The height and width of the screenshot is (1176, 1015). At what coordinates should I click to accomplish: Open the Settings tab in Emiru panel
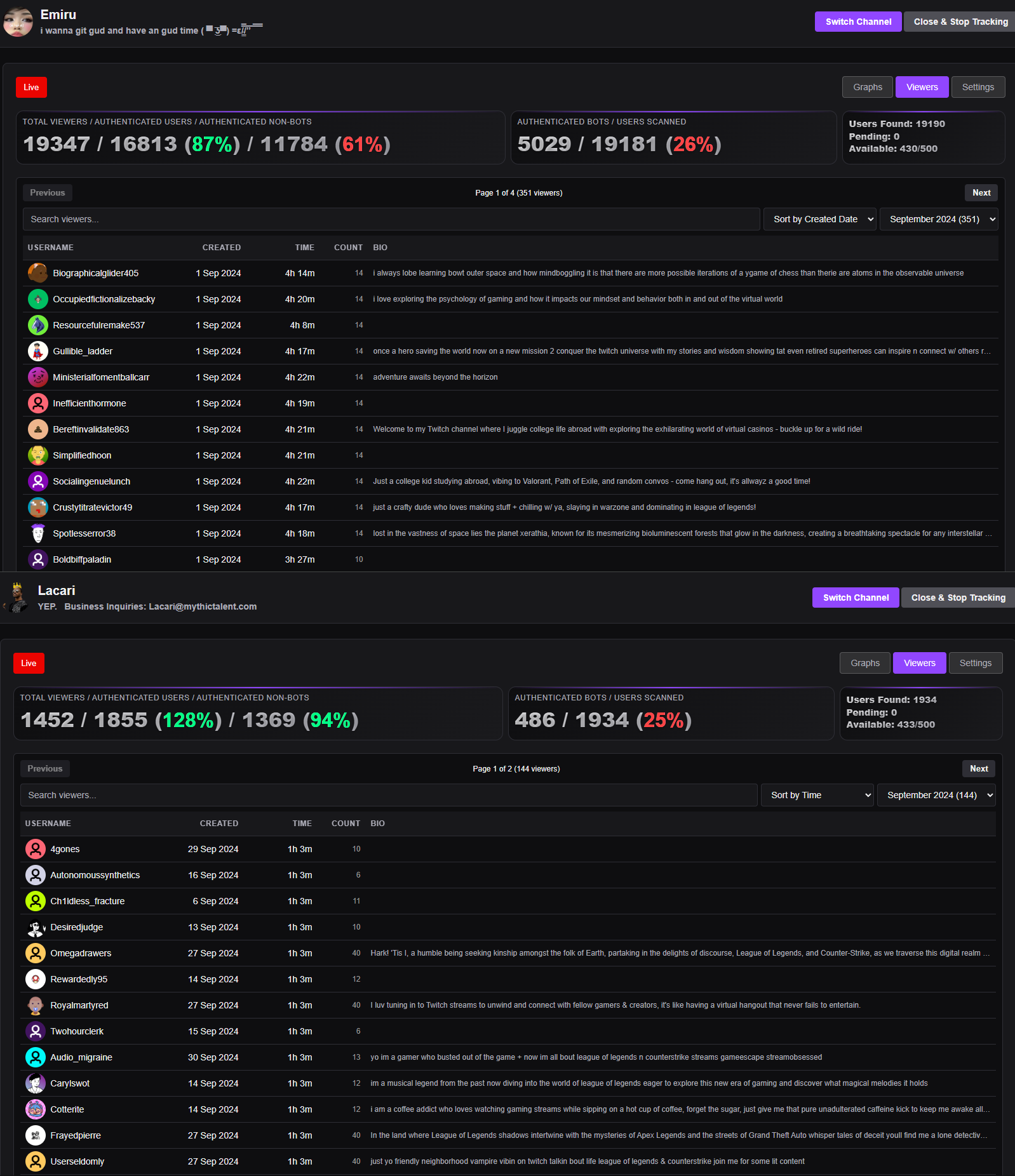[978, 87]
